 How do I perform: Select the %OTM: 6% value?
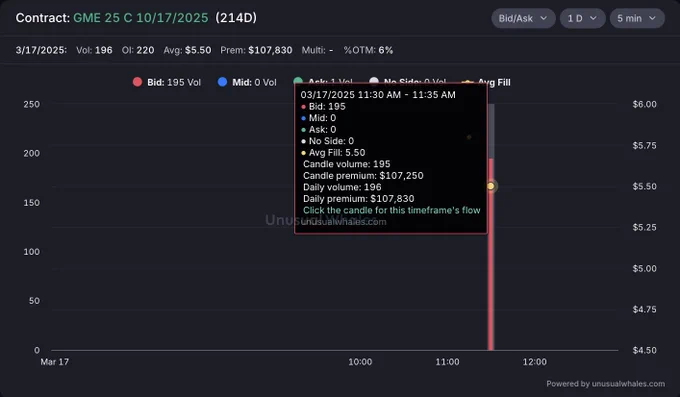[368, 50]
